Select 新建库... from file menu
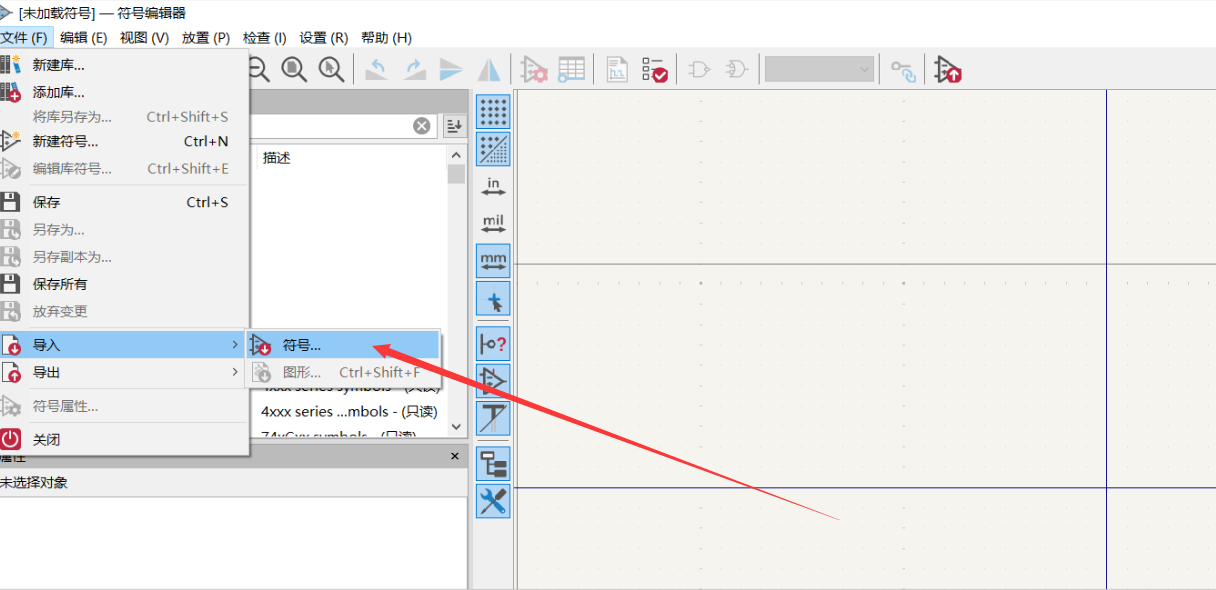 coord(58,65)
